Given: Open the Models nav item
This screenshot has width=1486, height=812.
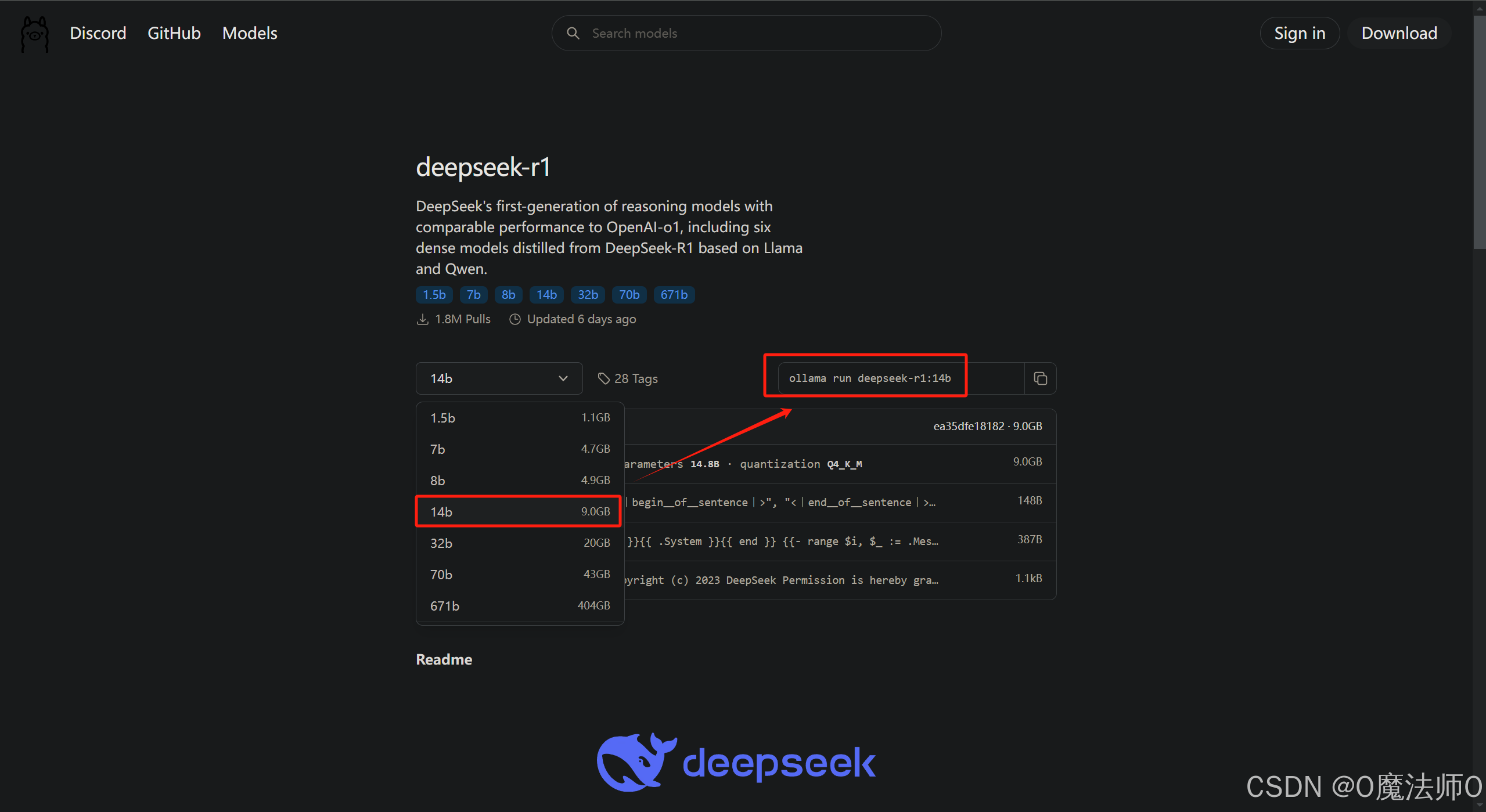Looking at the screenshot, I should 250,33.
